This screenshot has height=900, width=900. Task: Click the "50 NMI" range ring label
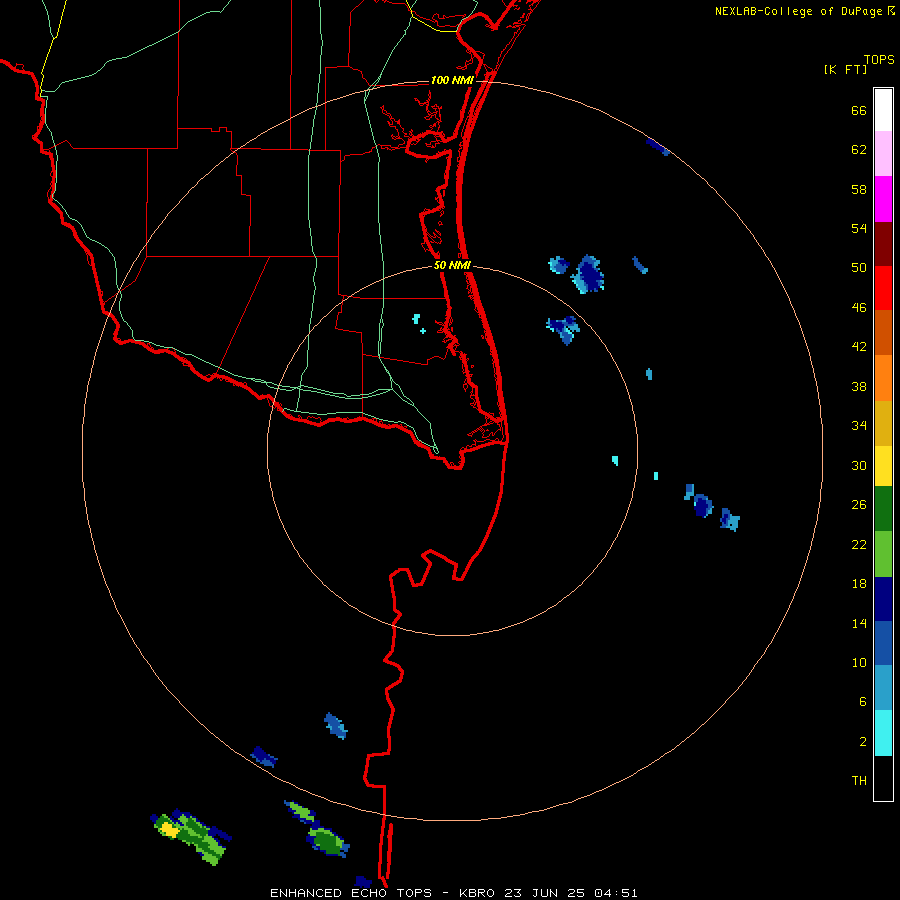[x=452, y=265]
